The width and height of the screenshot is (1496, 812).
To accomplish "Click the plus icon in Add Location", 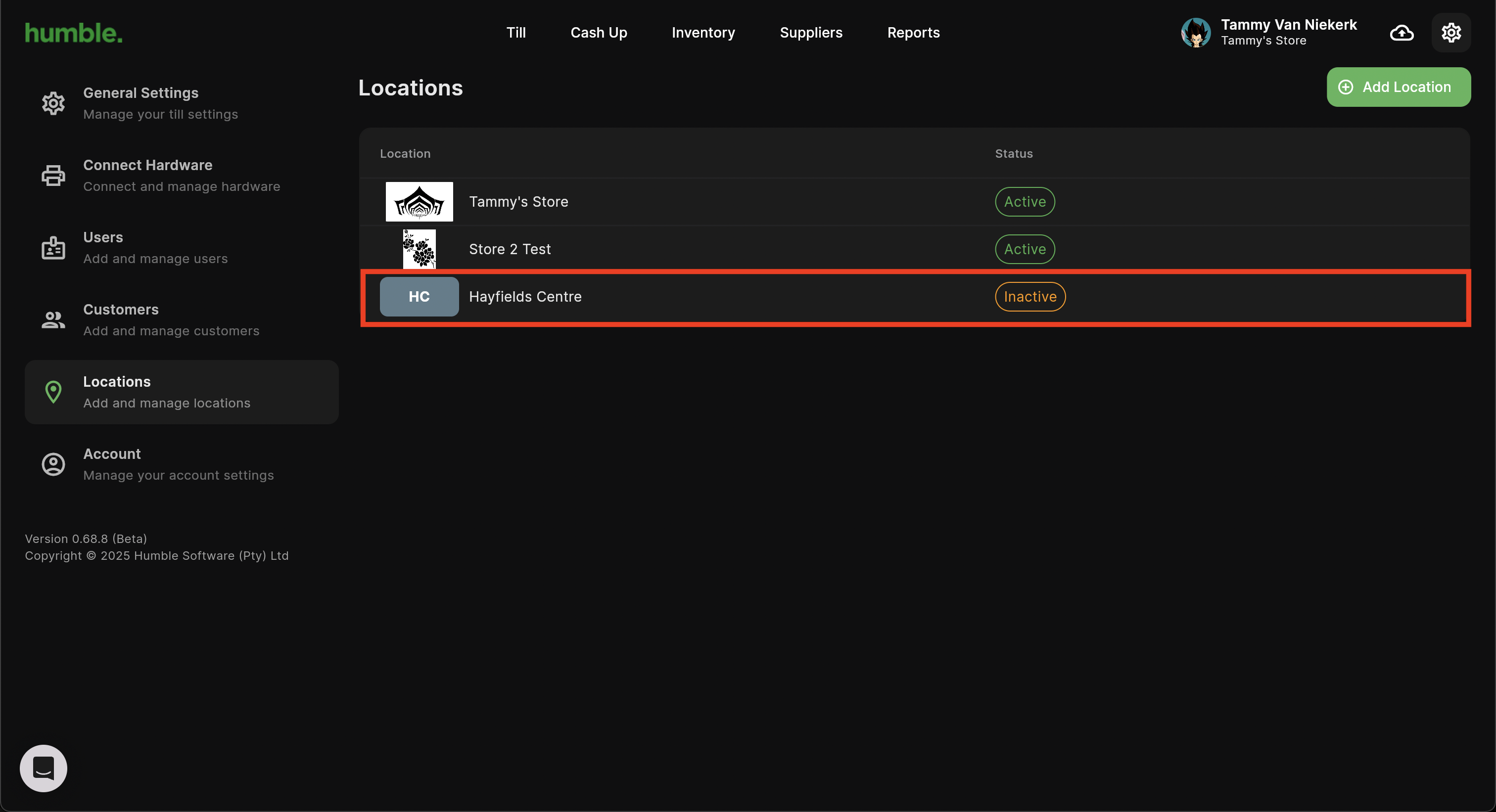I will [x=1345, y=87].
